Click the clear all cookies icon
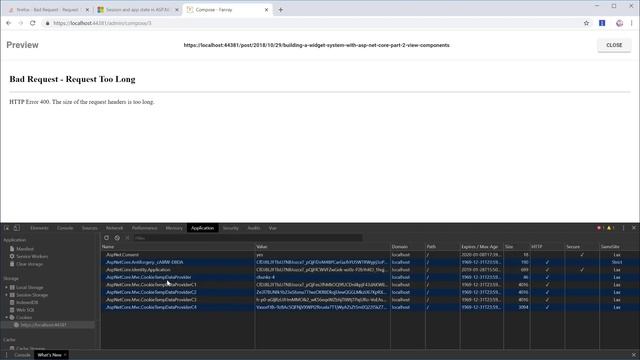The height and width of the screenshot is (360, 640). click(x=117, y=238)
